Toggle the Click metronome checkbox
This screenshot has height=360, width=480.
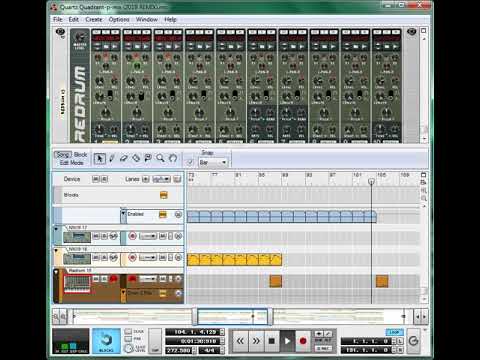pyautogui.click(x=128, y=332)
